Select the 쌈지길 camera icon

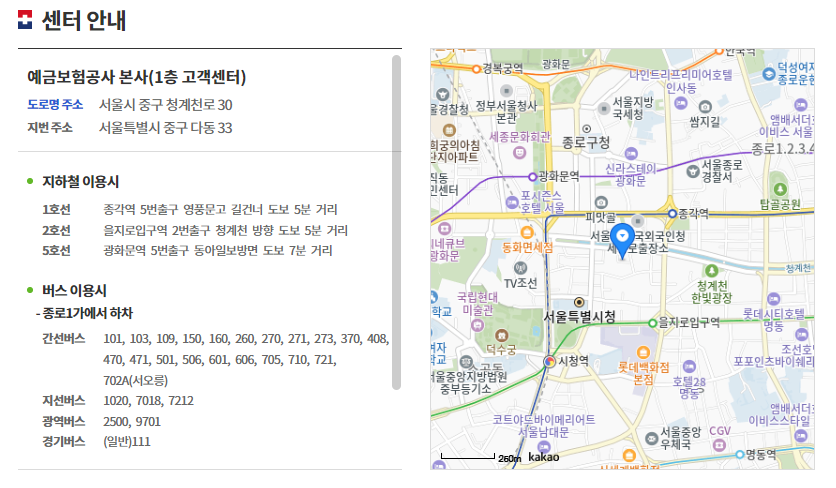[705, 106]
